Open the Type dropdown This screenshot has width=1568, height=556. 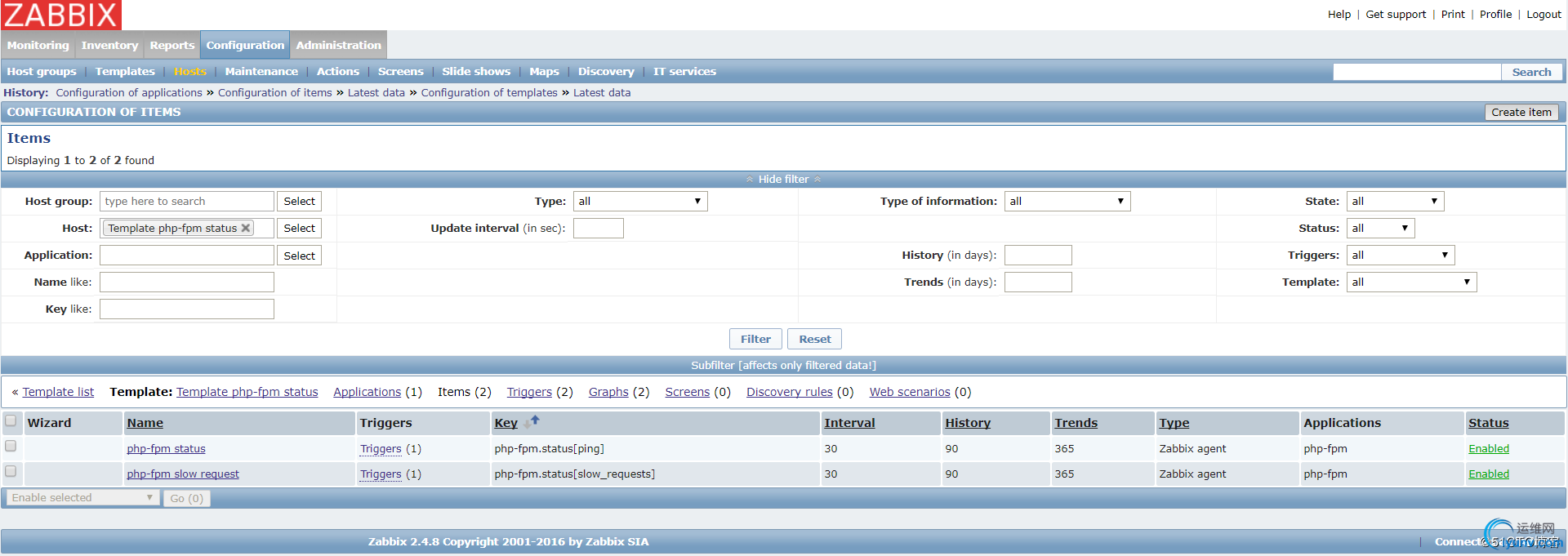pyautogui.click(x=640, y=201)
